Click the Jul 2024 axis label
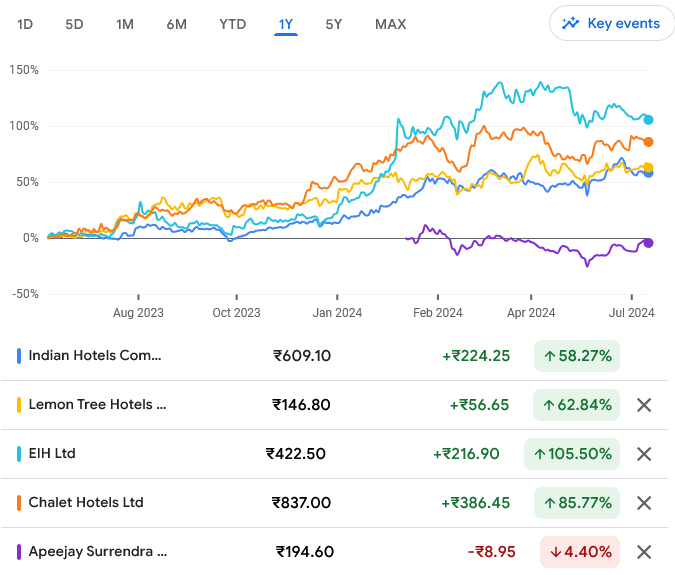The width and height of the screenshot is (675, 575). [x=632, y=313]
